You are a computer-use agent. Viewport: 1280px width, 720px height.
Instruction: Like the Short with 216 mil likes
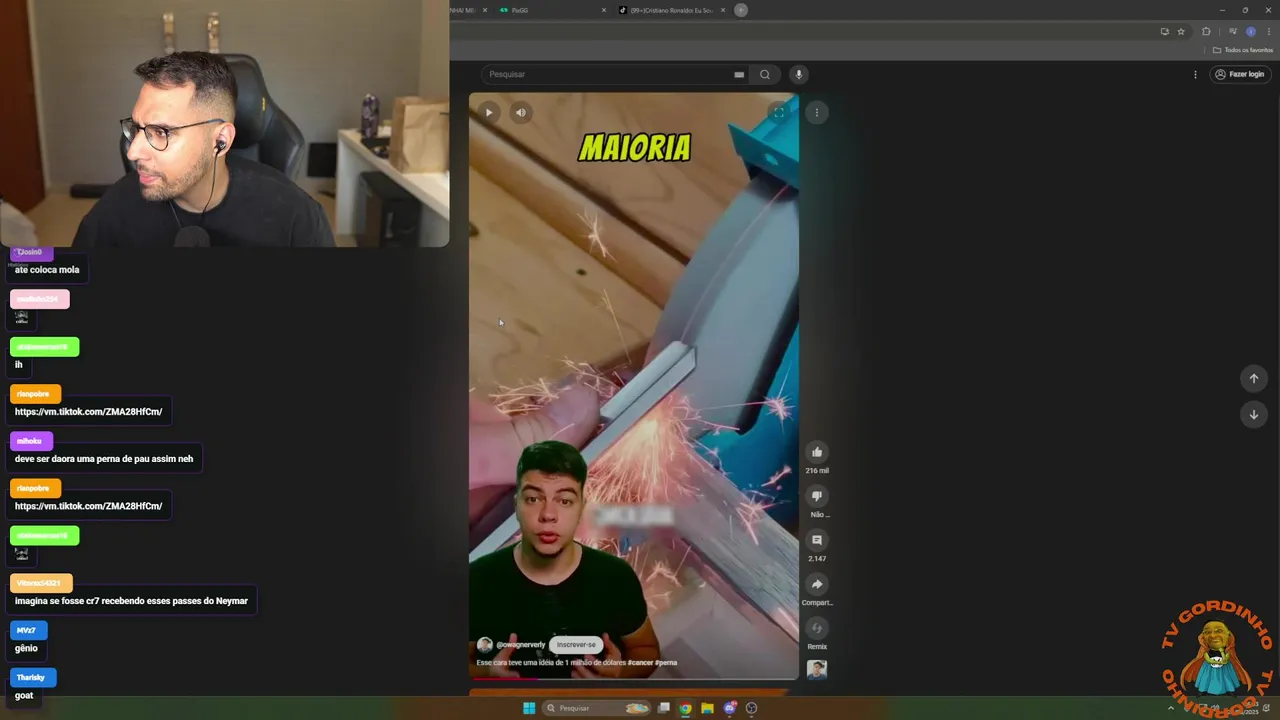click(x=817, y=452)
